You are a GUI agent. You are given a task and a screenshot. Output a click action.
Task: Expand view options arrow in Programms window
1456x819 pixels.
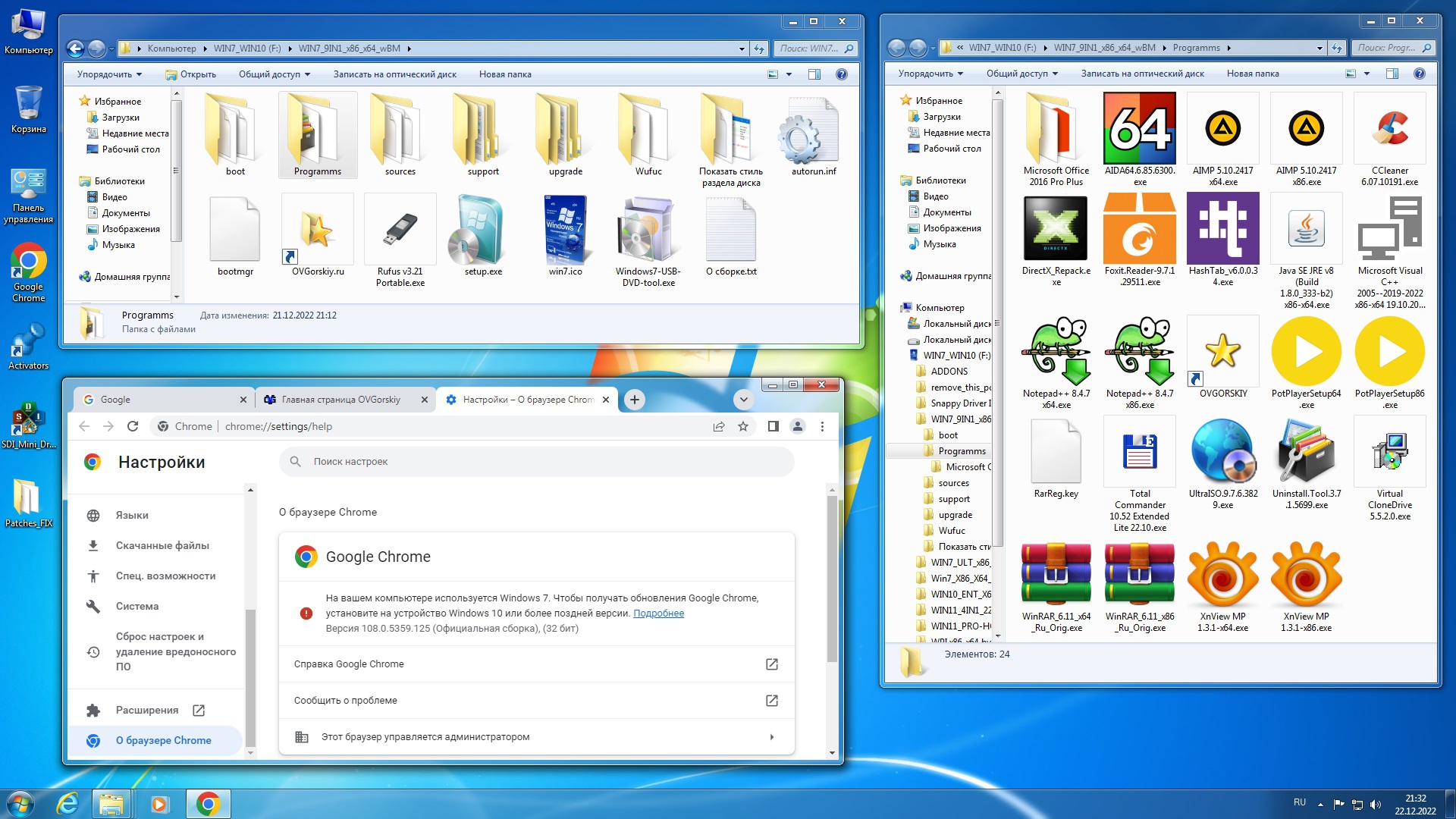(1367, 74)
